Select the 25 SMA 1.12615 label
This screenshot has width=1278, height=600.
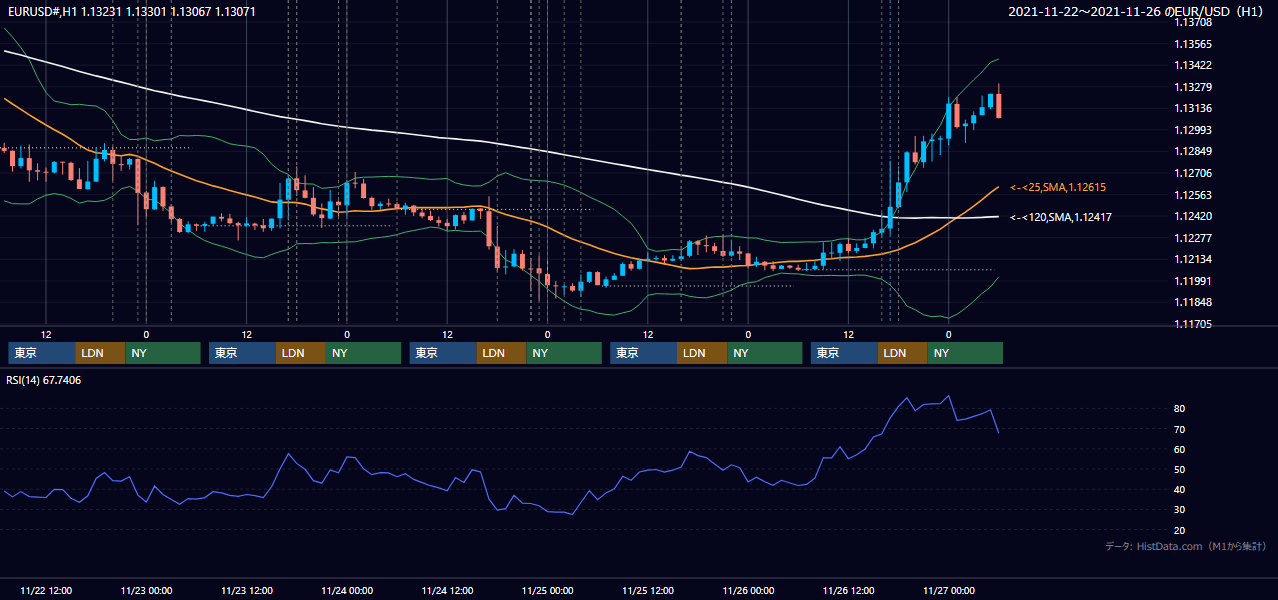click(1058, 187)
